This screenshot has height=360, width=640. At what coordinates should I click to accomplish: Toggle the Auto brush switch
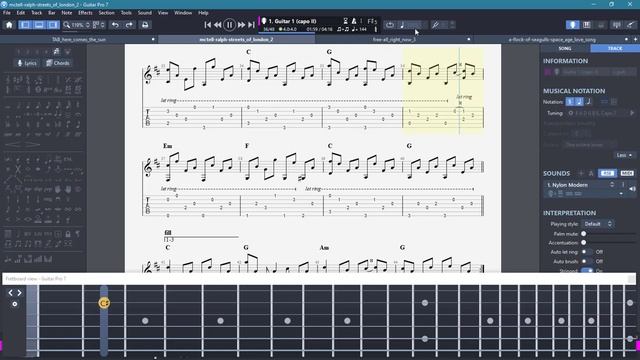[587, 261]
